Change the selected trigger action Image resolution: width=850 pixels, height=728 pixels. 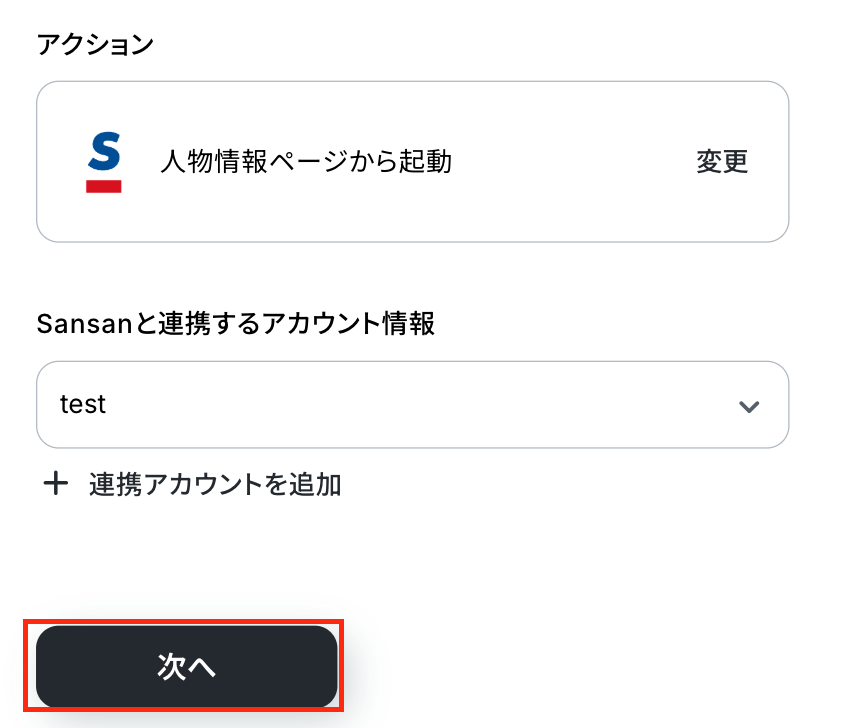(x=722, y=162)
